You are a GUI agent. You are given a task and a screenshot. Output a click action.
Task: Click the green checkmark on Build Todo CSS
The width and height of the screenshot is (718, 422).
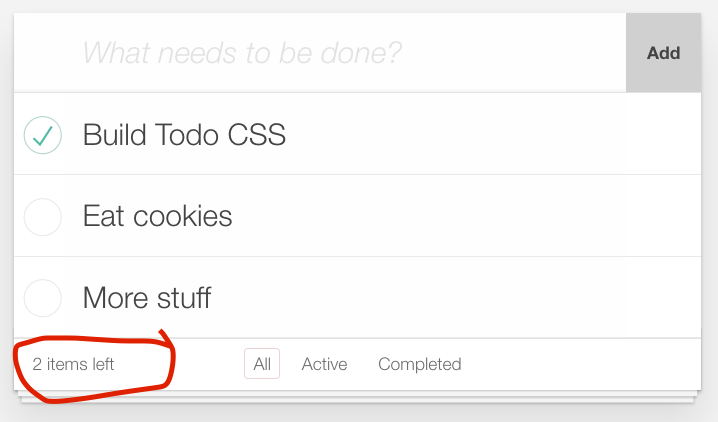tap(43, 135)
